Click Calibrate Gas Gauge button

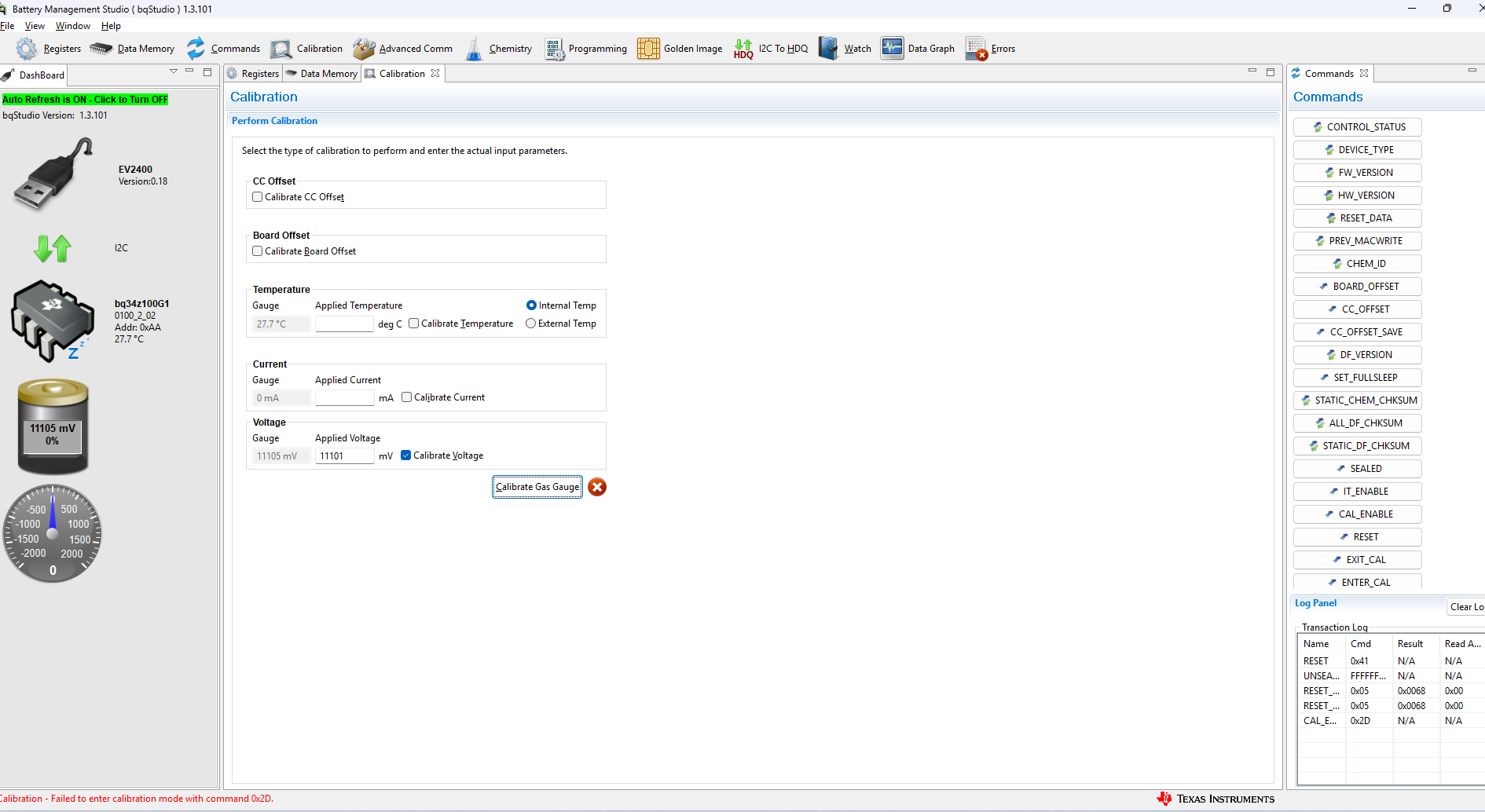(537, 487)
